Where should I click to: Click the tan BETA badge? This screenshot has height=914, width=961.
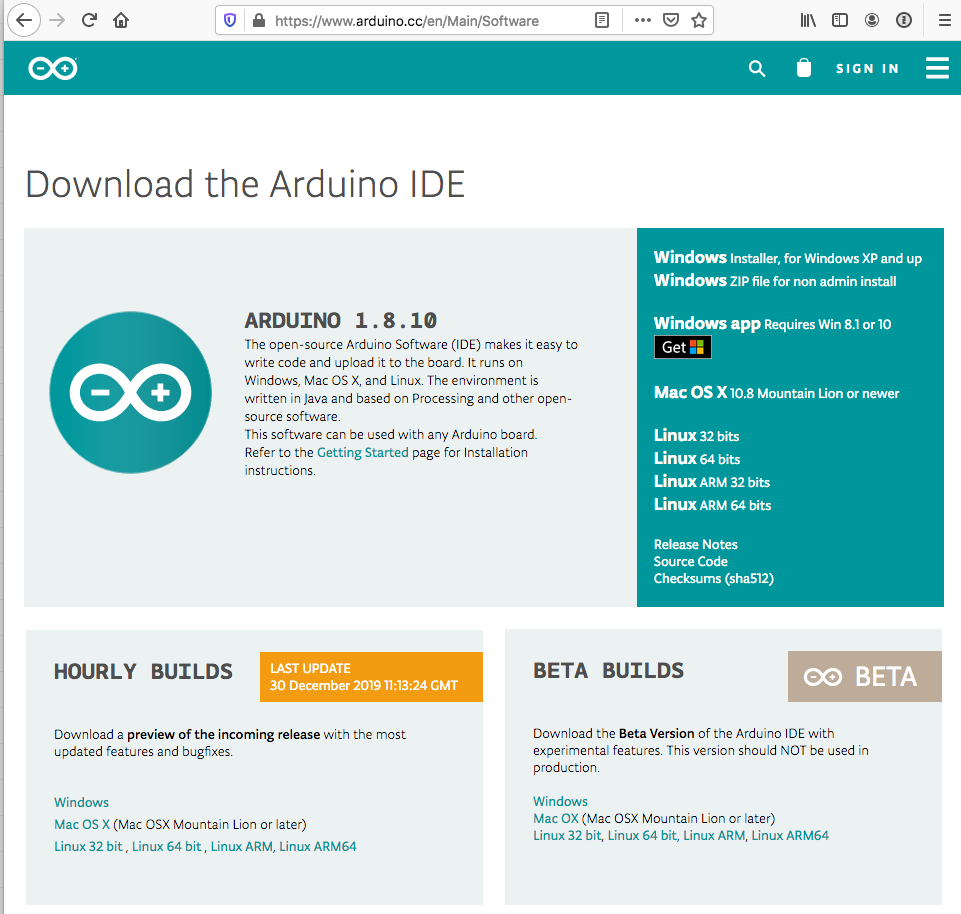point(865,677)
